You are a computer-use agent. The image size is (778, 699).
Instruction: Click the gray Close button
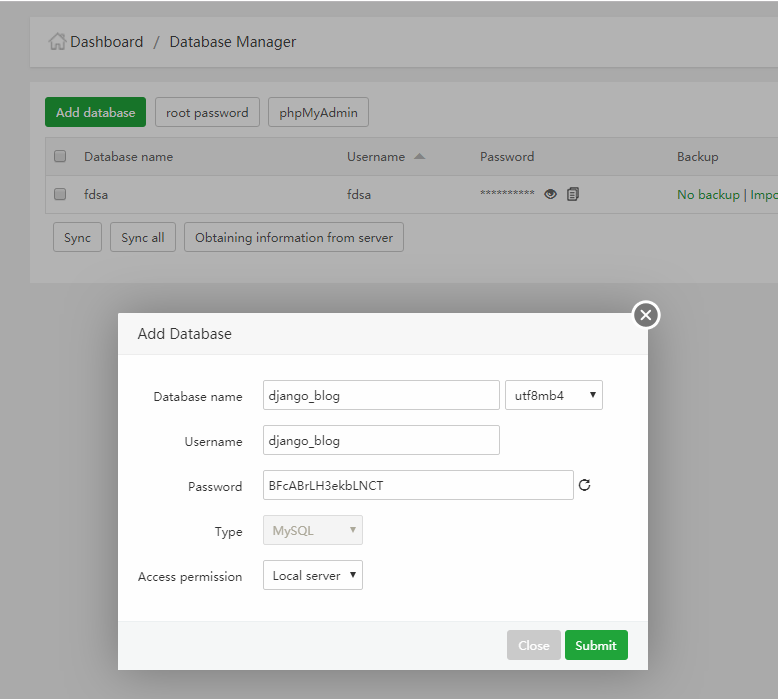click(x=533, y=645)
